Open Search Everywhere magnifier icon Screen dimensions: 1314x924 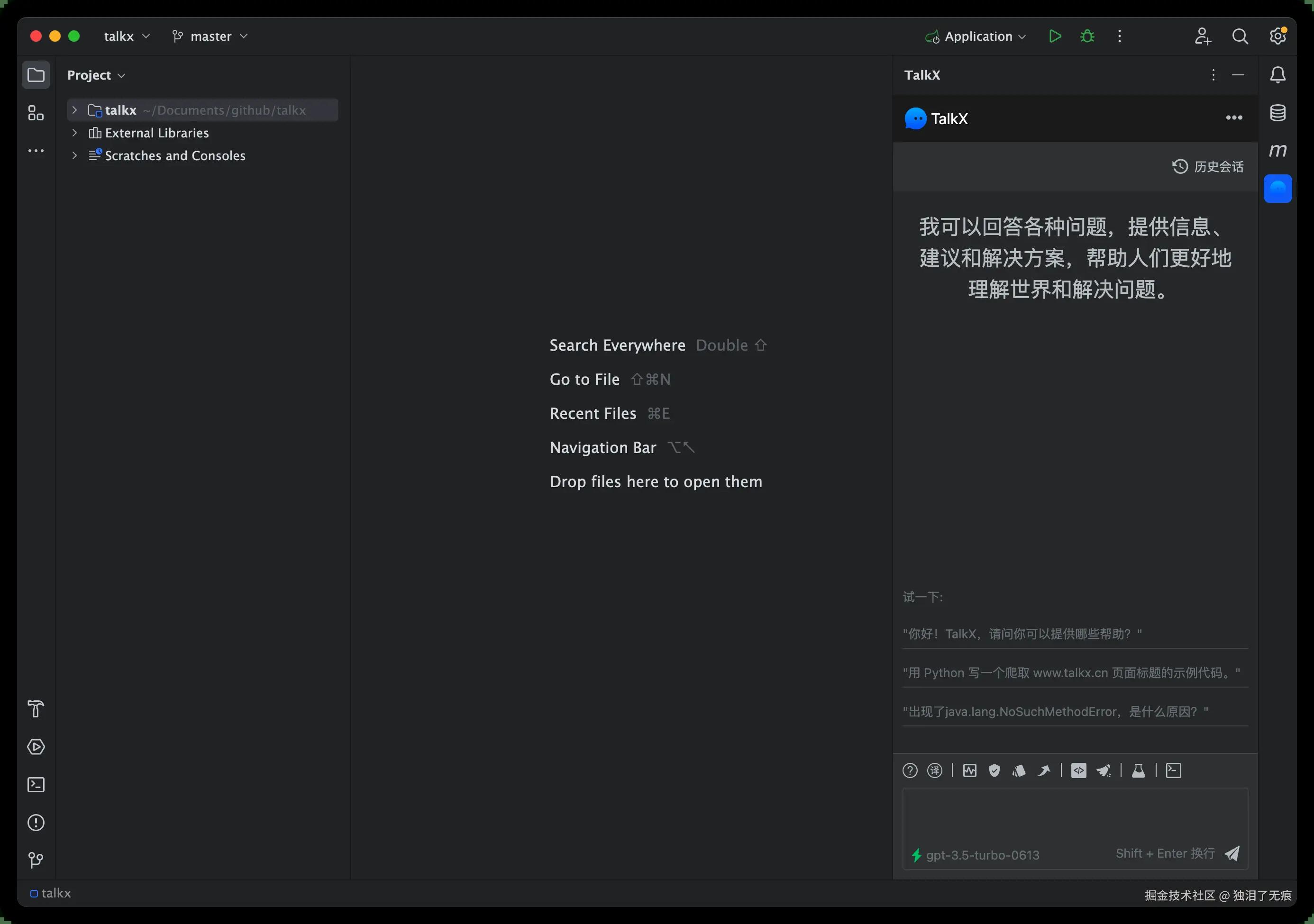pos(1240,36)
